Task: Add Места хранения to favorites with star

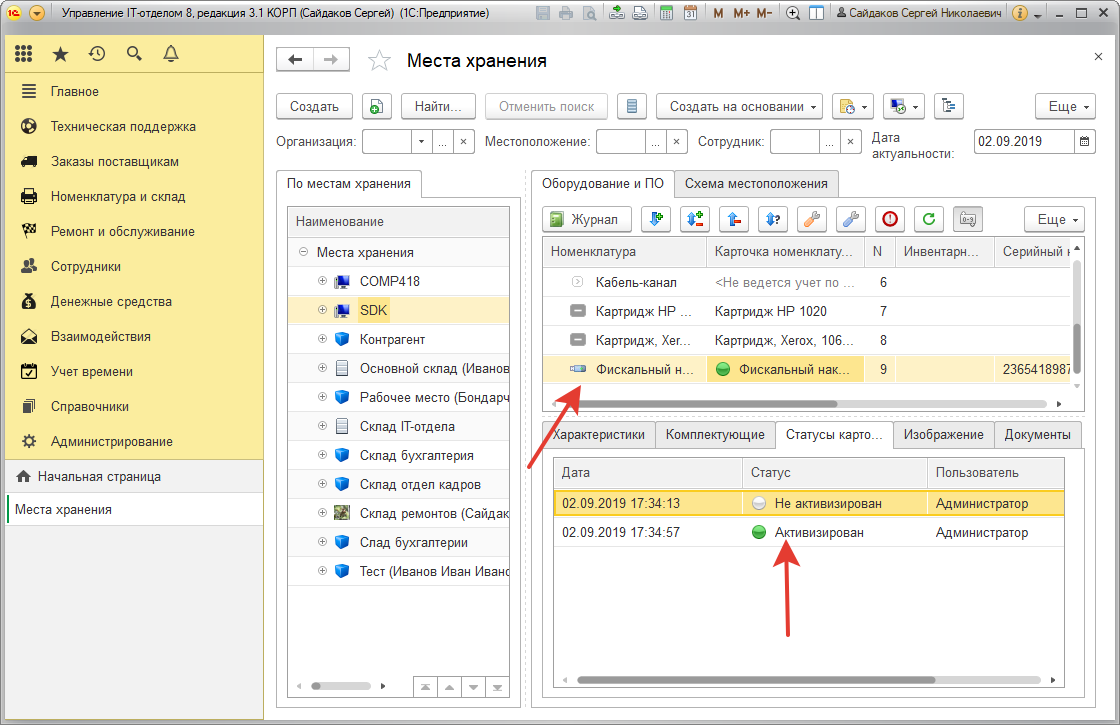Action: (379, 61)
